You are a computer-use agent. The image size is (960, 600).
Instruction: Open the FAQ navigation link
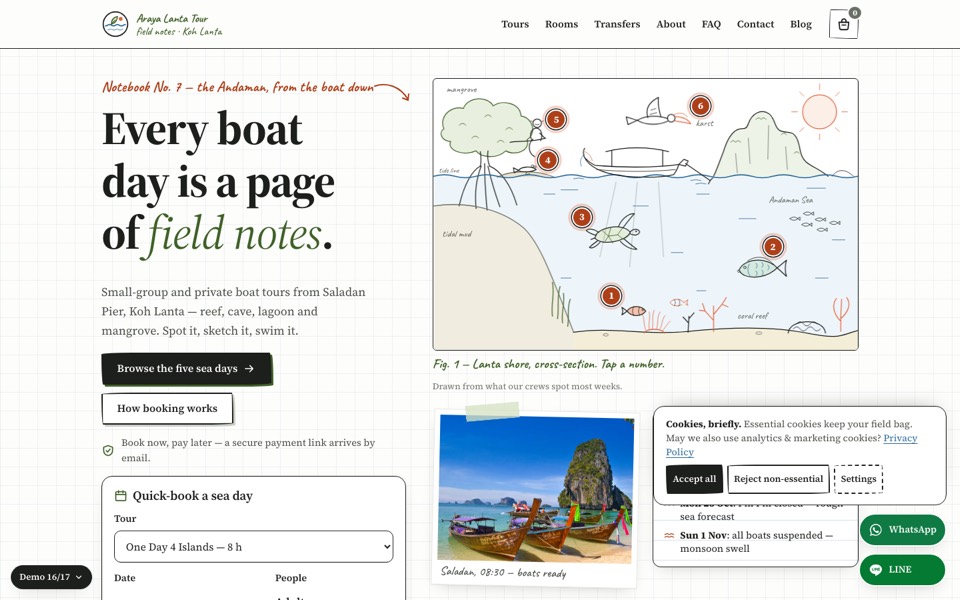click(x=711, y=24)
